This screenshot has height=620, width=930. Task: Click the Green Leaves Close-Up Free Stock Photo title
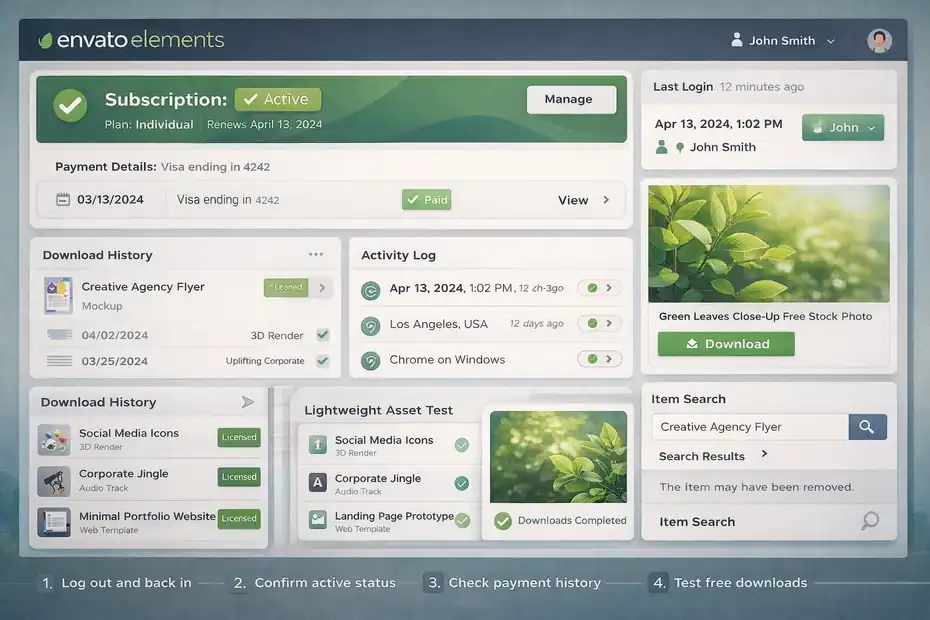765,316
